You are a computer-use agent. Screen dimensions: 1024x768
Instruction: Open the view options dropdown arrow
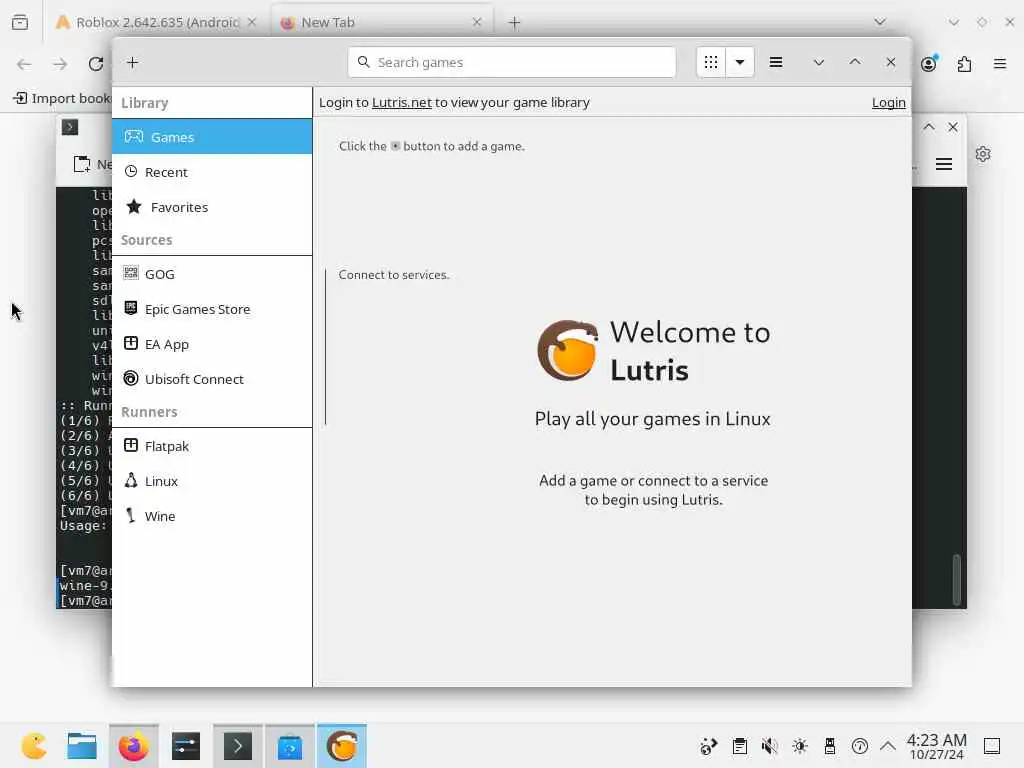740,62
